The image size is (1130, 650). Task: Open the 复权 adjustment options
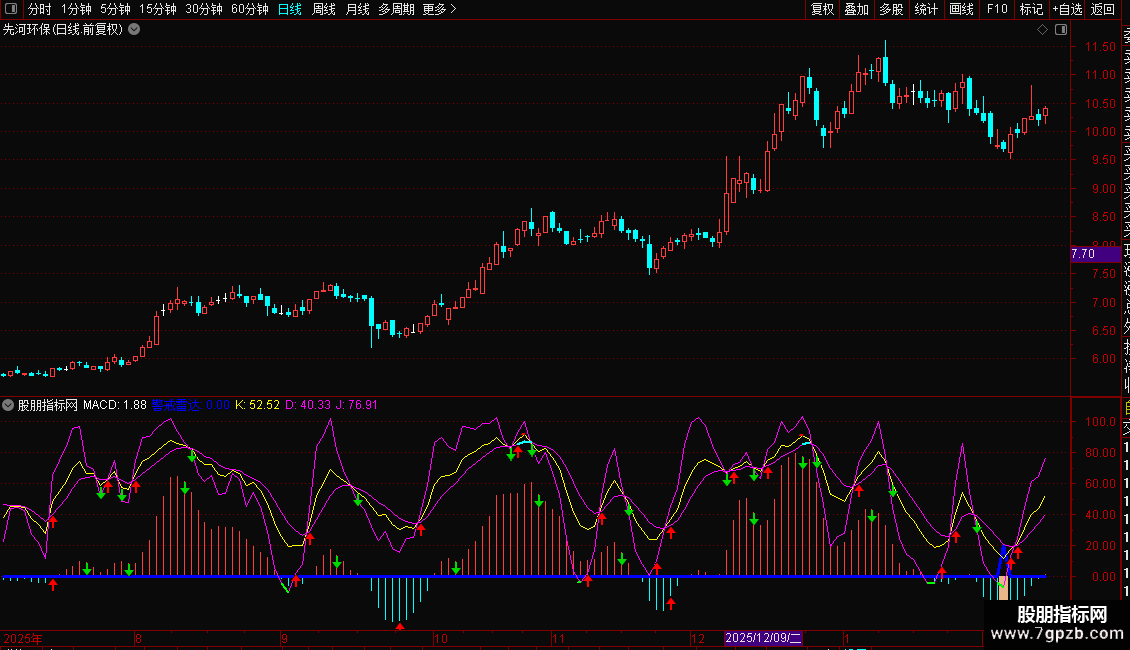click(822, 9)
